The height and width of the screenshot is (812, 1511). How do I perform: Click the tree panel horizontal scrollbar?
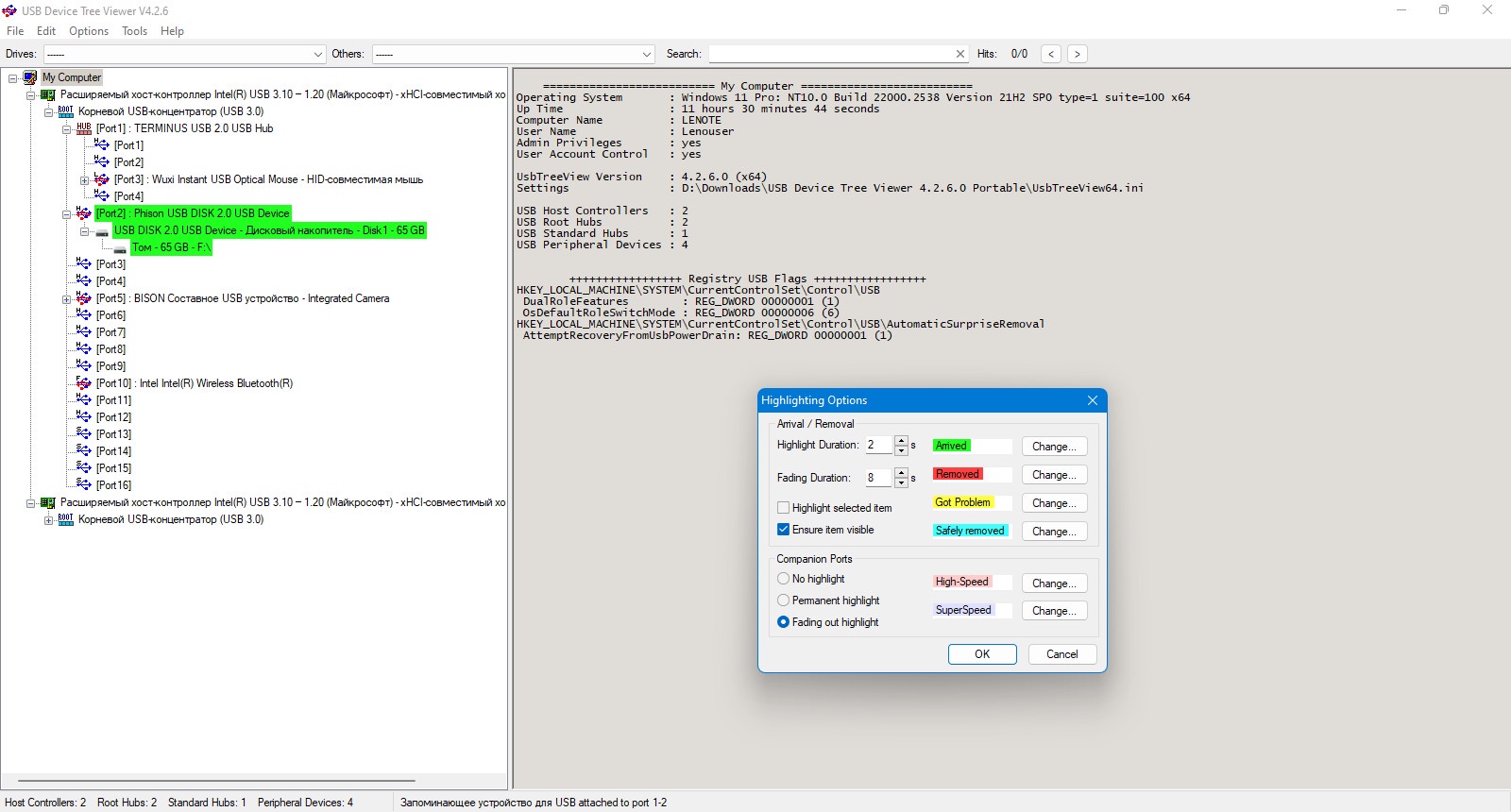click(216, 781)
